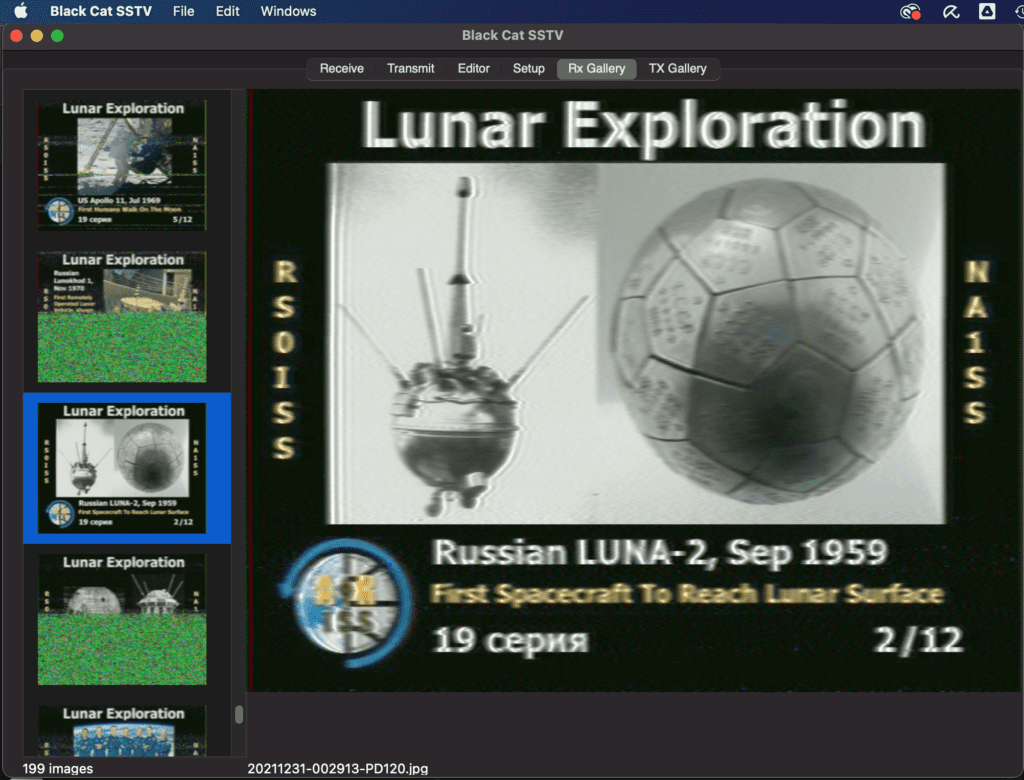Open the Apple menu

pos(20,12)
